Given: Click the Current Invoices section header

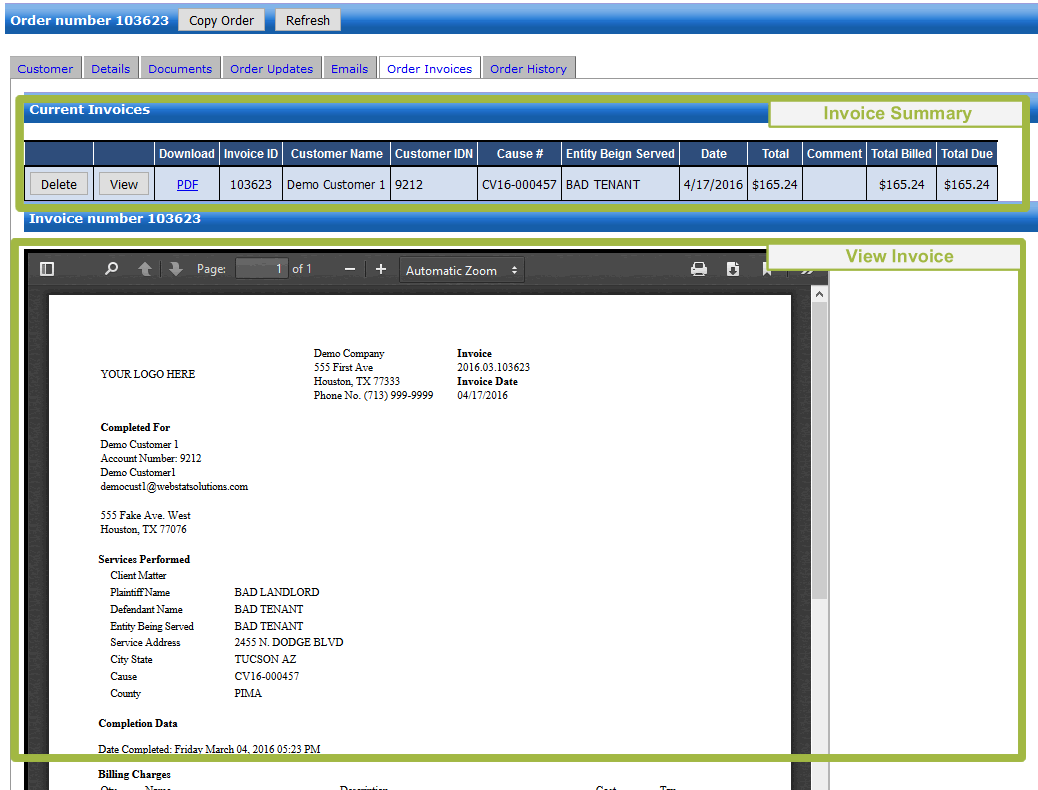Looking at the screenshot, I should pos(89,109).
